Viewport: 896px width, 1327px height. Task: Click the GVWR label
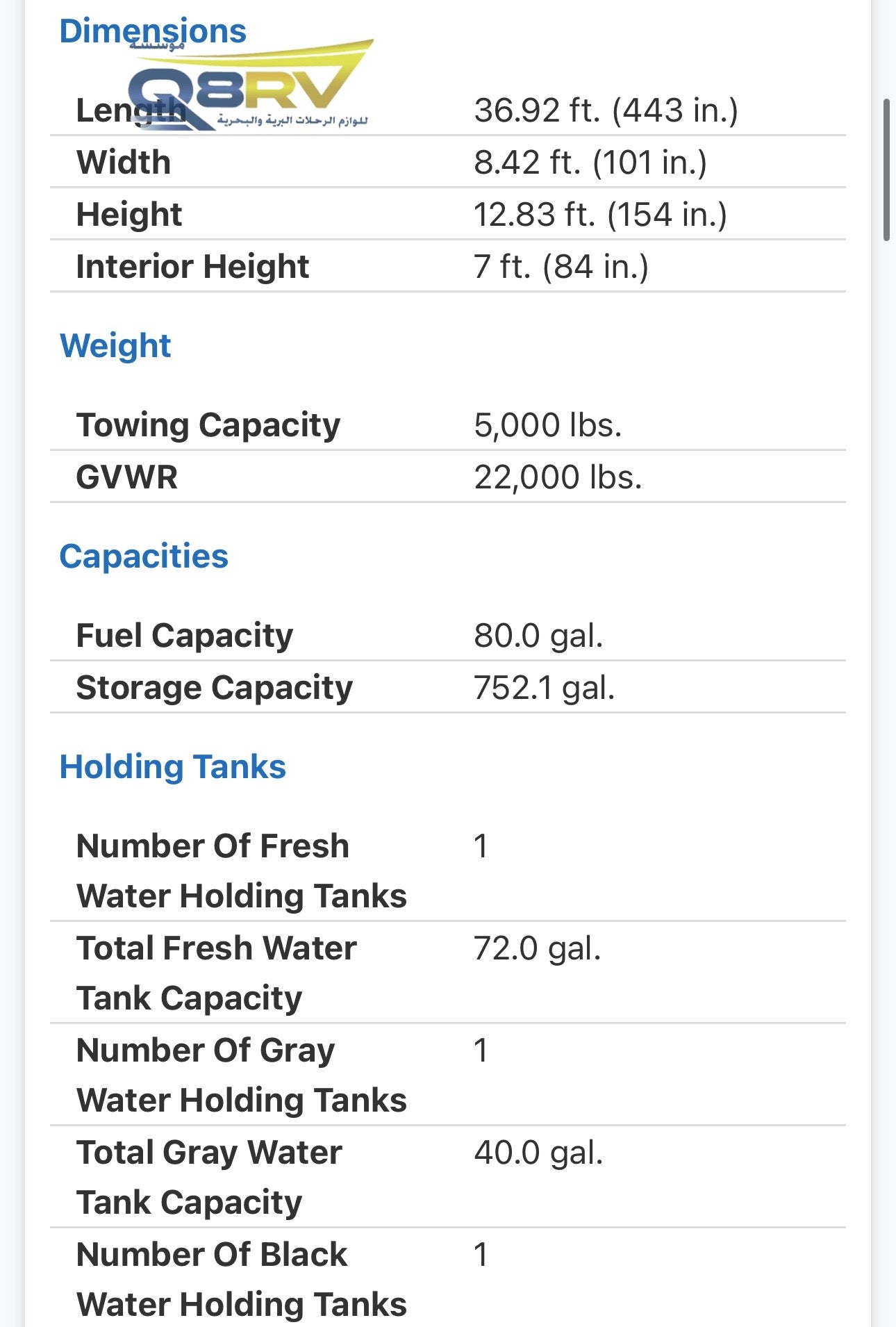tap(127, 477)
